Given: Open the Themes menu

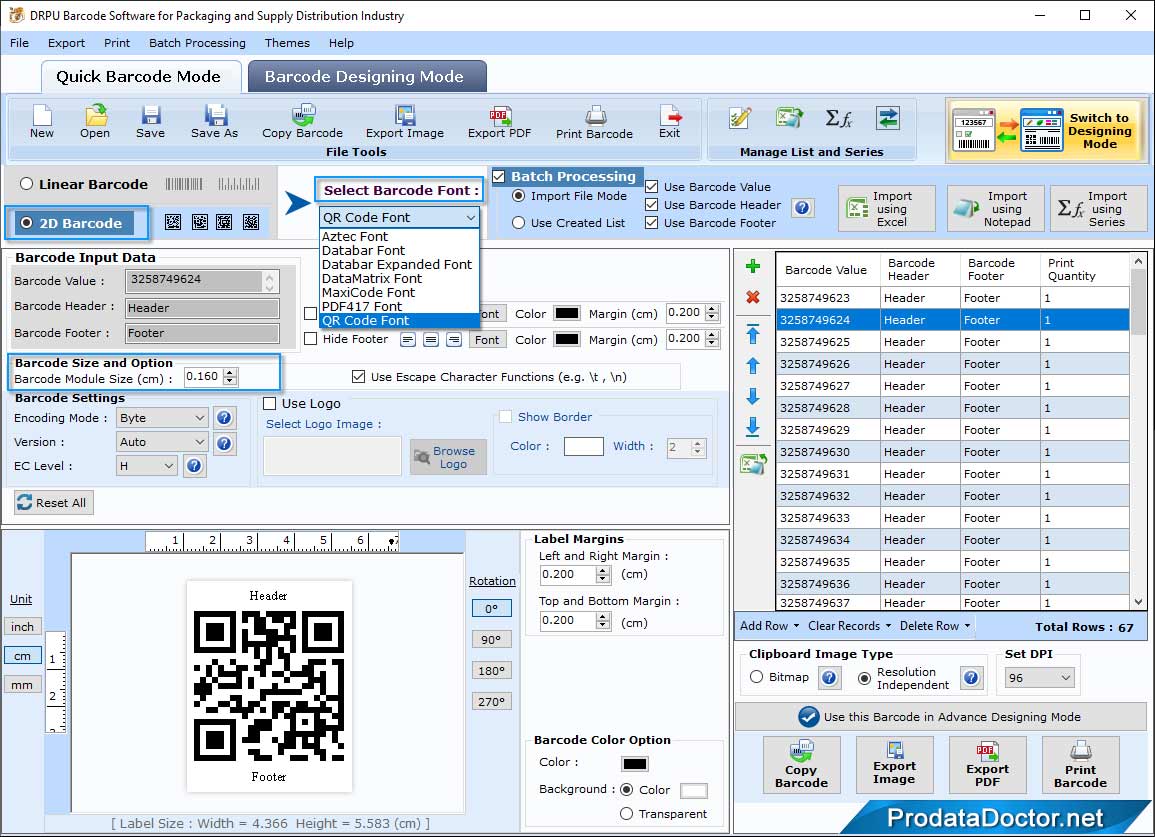Looking at the screenshot, I should 287,43.
